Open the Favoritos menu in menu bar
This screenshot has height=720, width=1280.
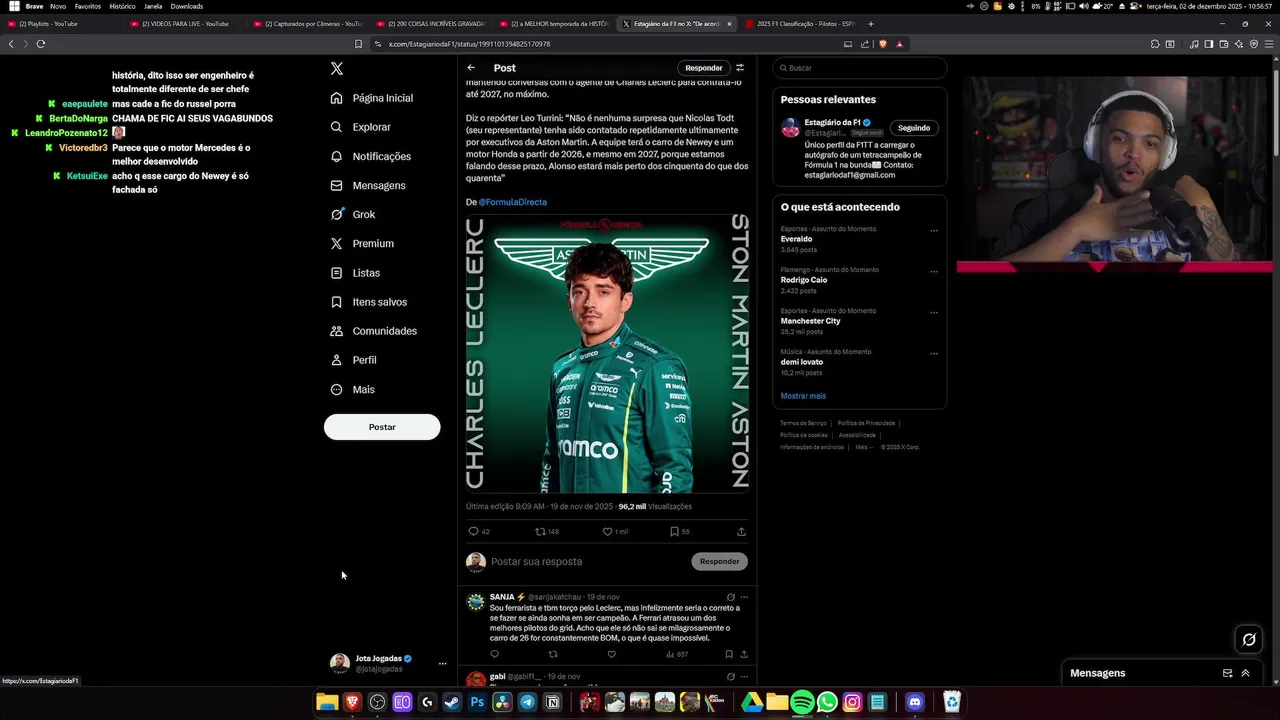click(88, 6)
